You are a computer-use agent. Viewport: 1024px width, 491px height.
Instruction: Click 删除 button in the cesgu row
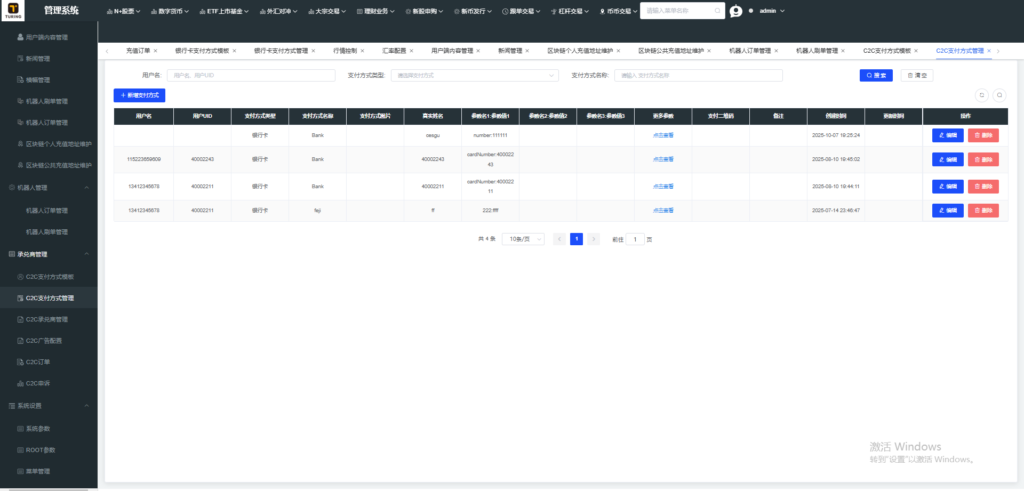tap(984, 135)
